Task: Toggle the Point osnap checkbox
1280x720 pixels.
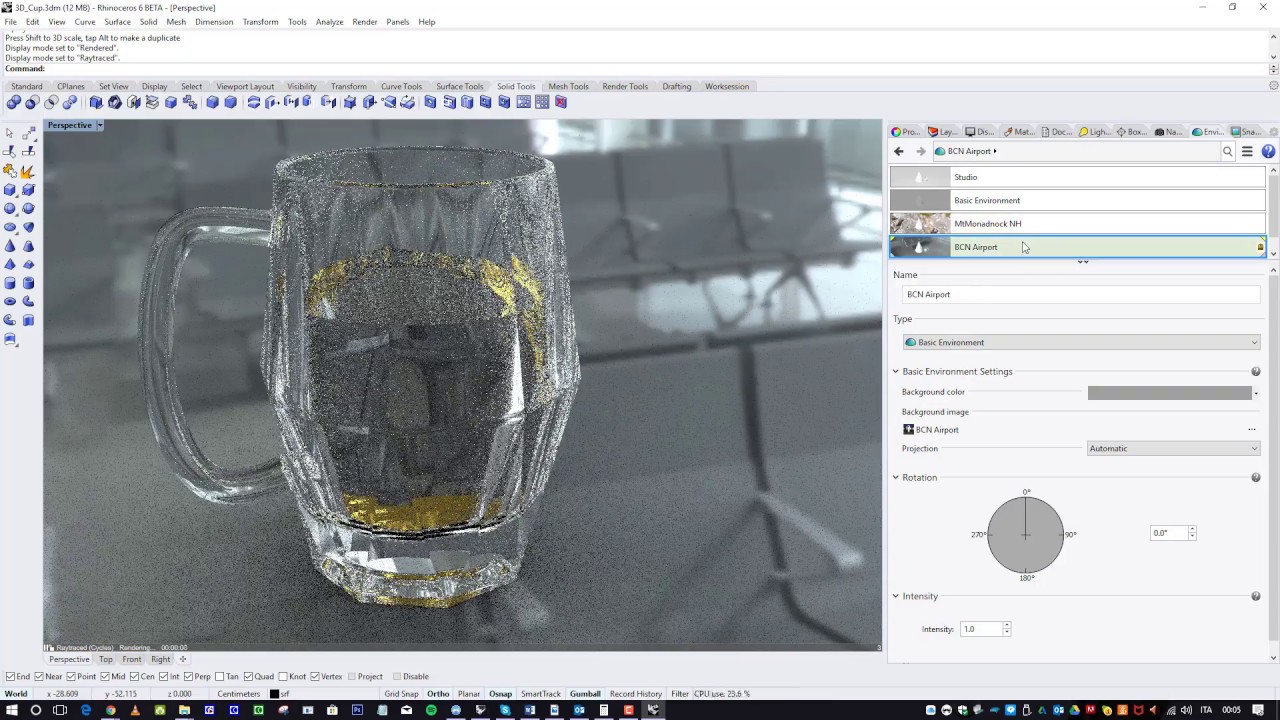Action: point(69,676)
